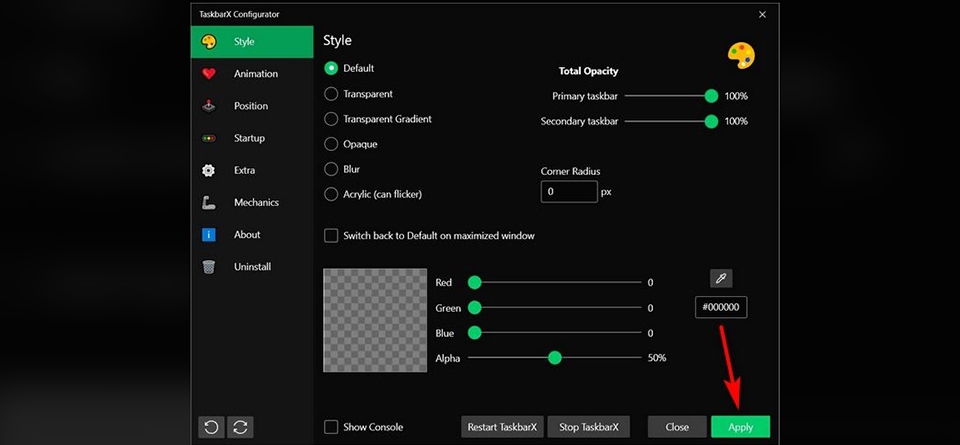The height and width of the screenshot is (445, 960).
Task: Tick the Show Console checkbox
Action: click(331, 427)
